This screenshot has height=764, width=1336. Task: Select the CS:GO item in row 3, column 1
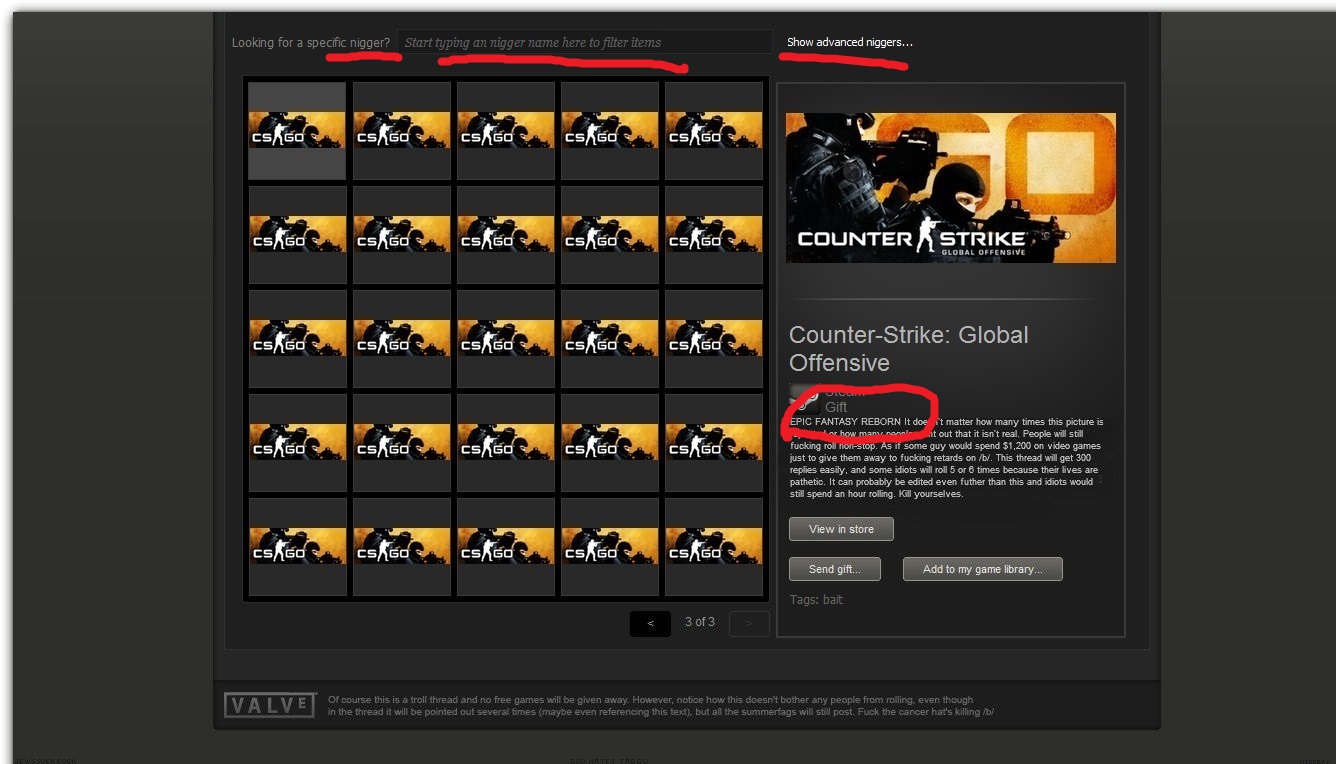(297, 339)
